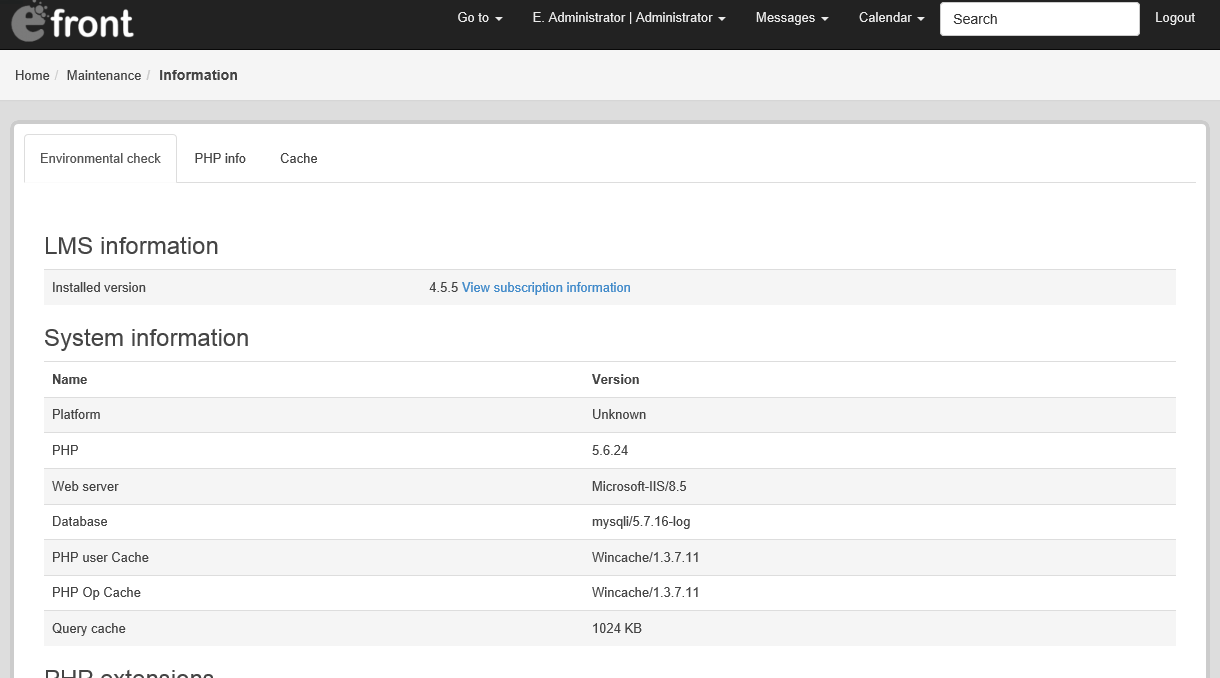Screen dimensions: 1220x678
Task: Focus the Search input field
Action: pyautogui.click(x=1039, y=19)
